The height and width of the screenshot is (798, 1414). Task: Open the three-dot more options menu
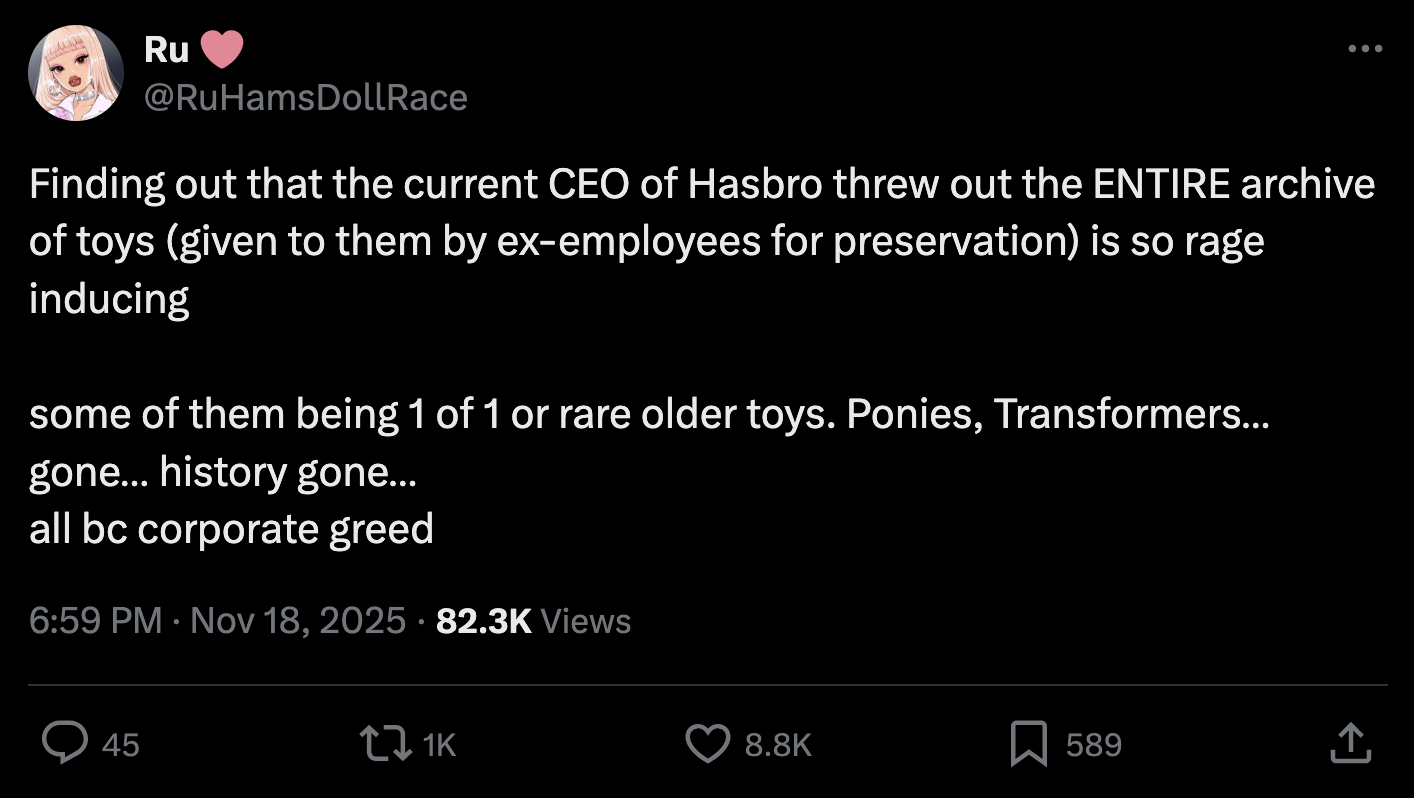point(1364,48)
